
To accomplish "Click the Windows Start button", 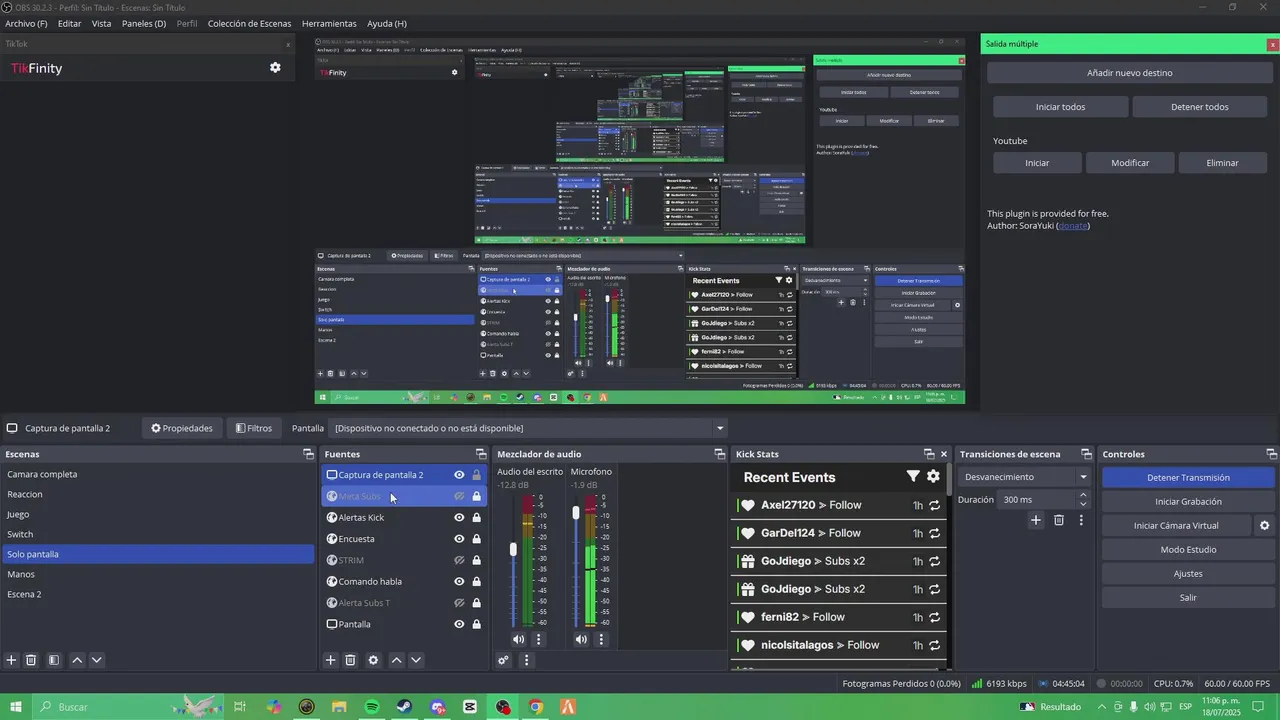I will click(x=16, y=707).
